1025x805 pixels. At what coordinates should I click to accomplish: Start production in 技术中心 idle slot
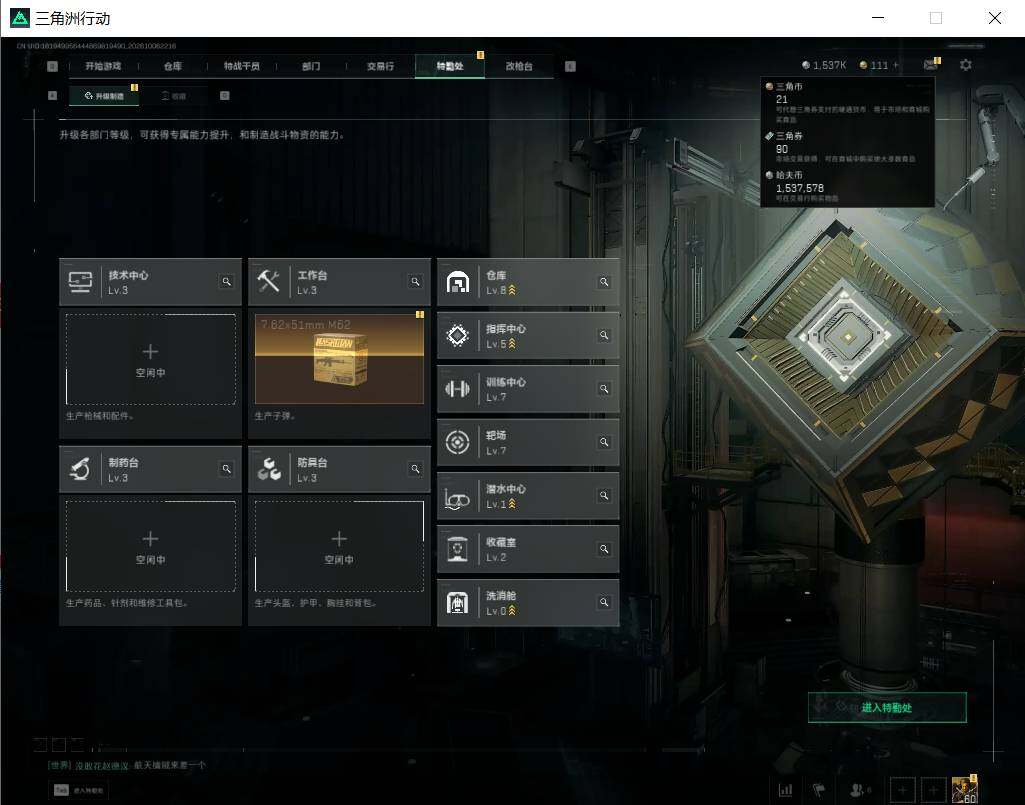click(x=150, y=359)
